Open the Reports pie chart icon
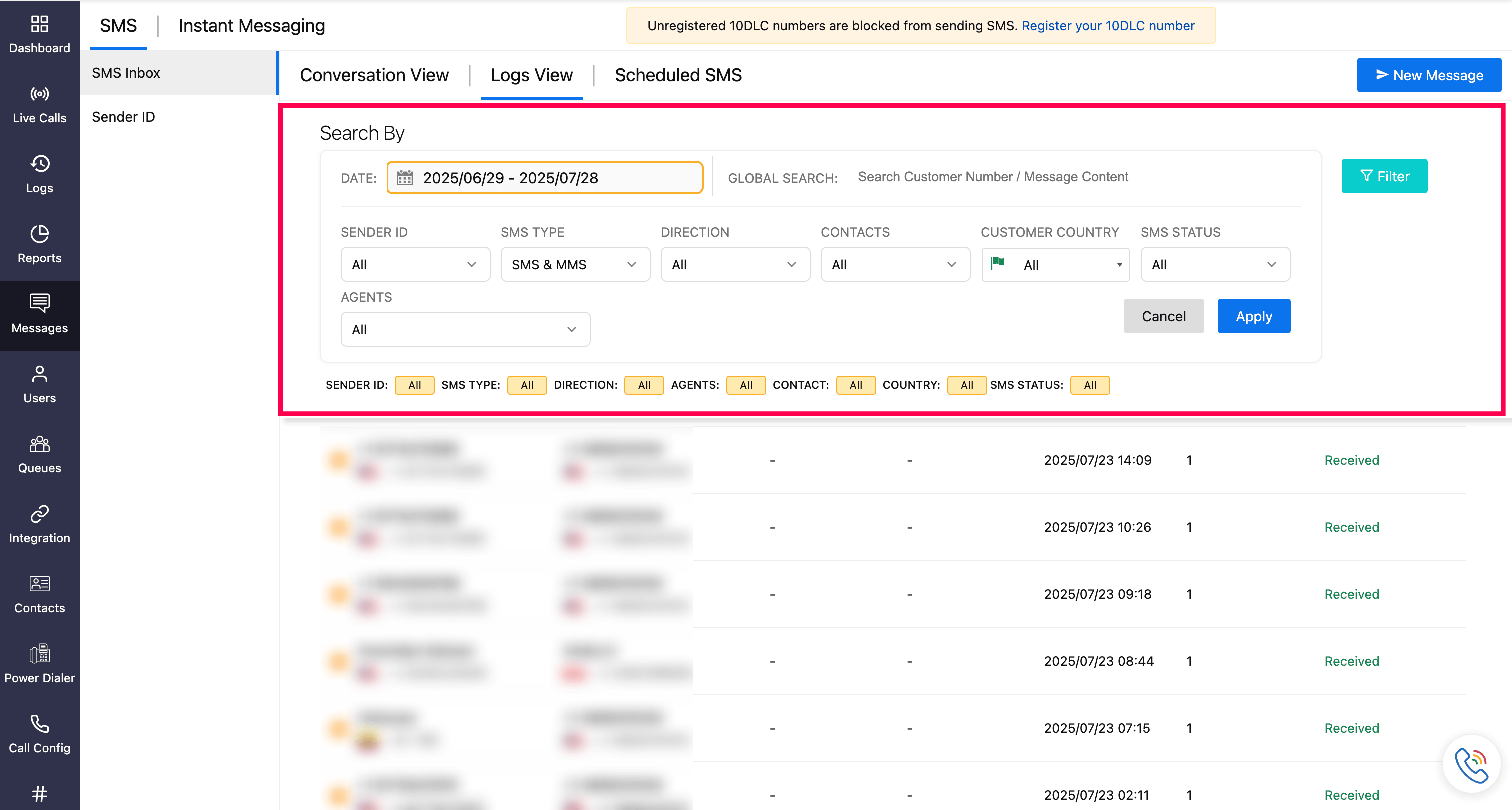 (39, 234)
